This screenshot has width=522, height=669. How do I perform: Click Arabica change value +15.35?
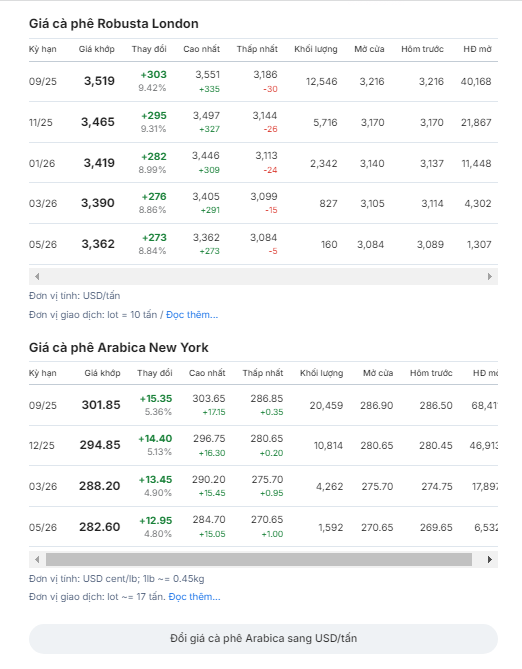tap(156, 398)
